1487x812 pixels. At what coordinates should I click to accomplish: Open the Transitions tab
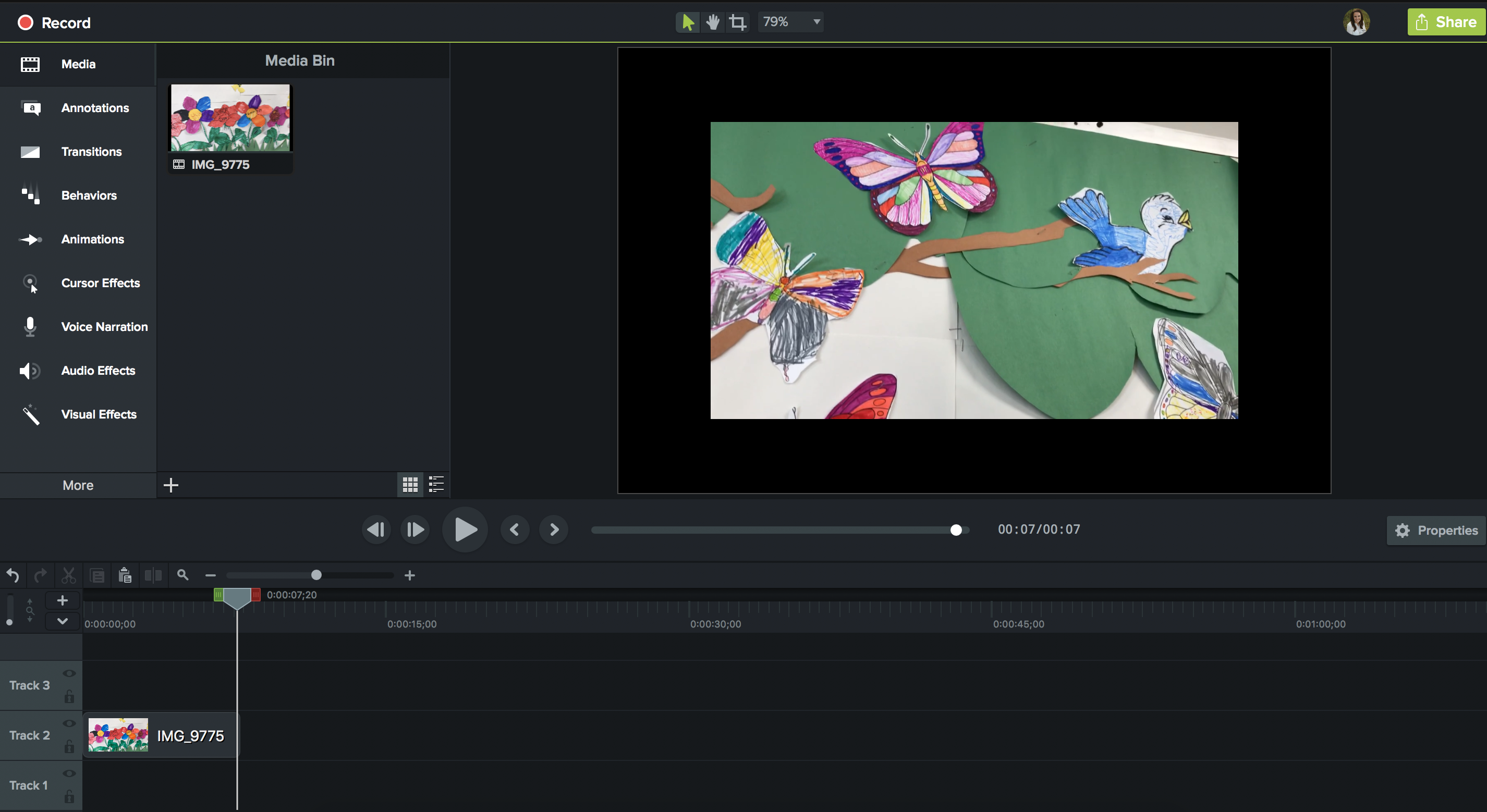pos(77,152)
